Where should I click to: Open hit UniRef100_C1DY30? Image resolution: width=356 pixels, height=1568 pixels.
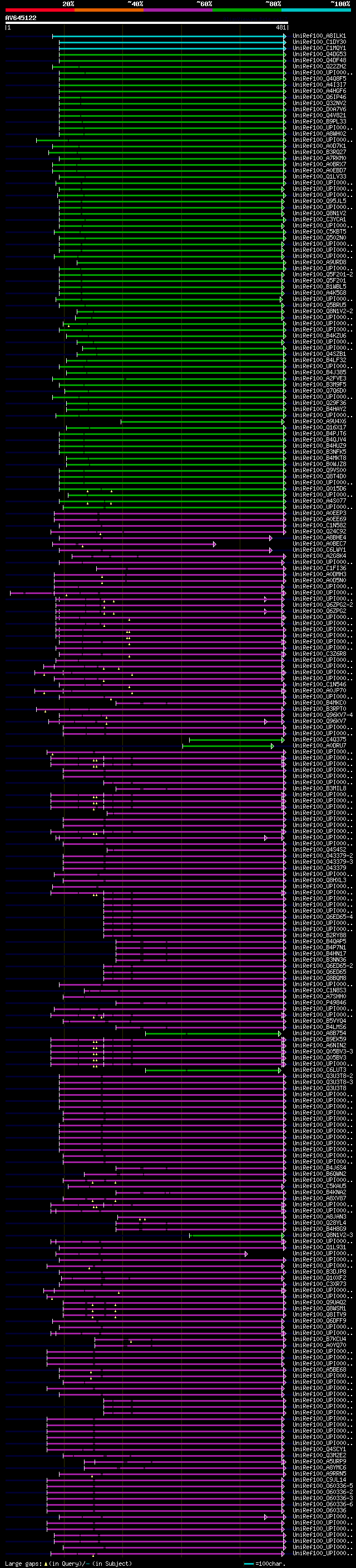point(319,42)
